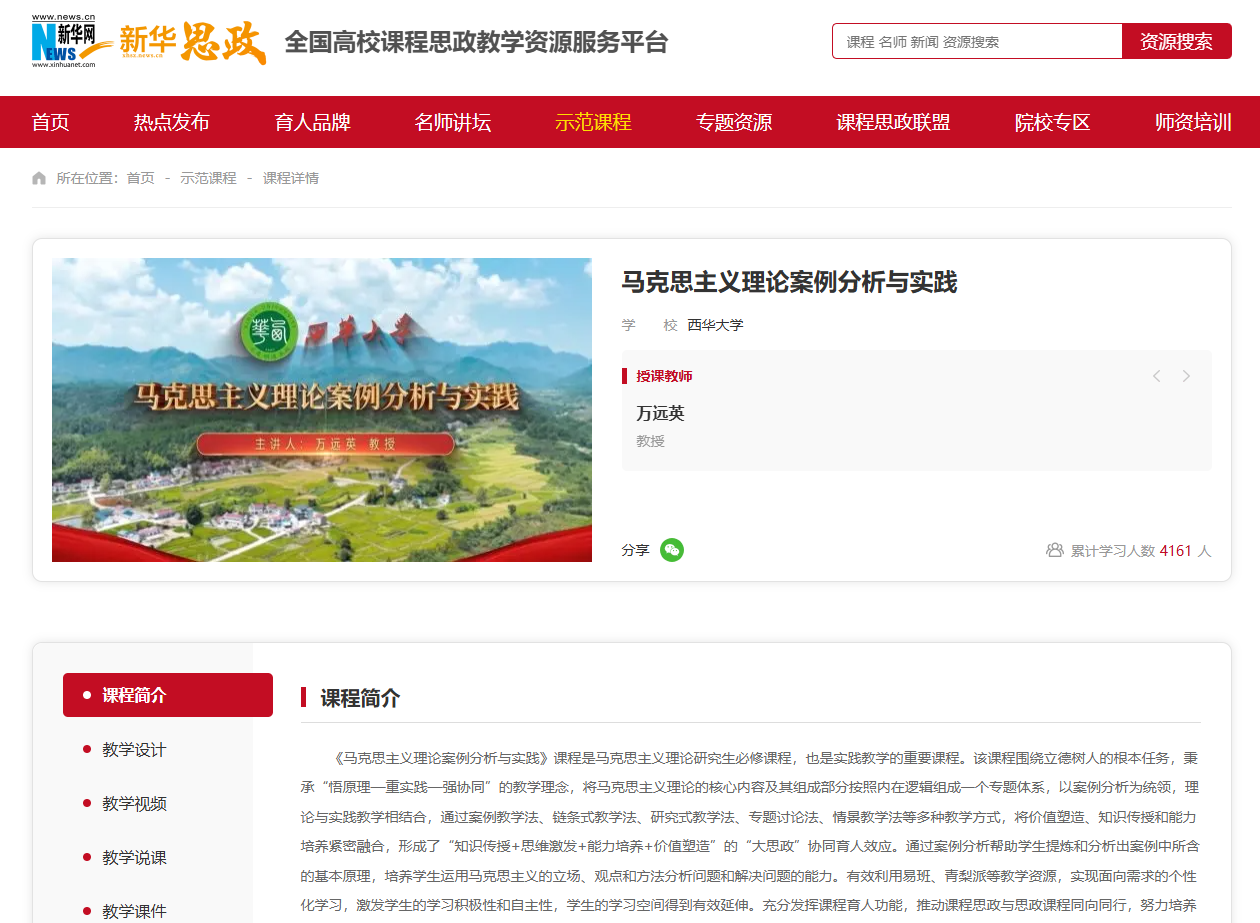Click the WeChat share icon
The image size is (1260, 923).
672,550
